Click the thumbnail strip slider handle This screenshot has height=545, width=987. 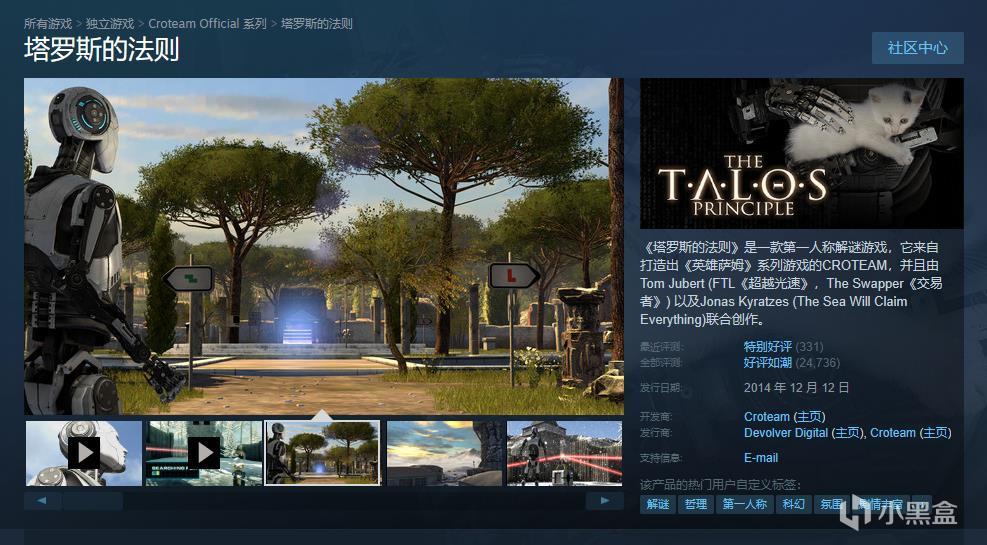[x=92, y=501]
